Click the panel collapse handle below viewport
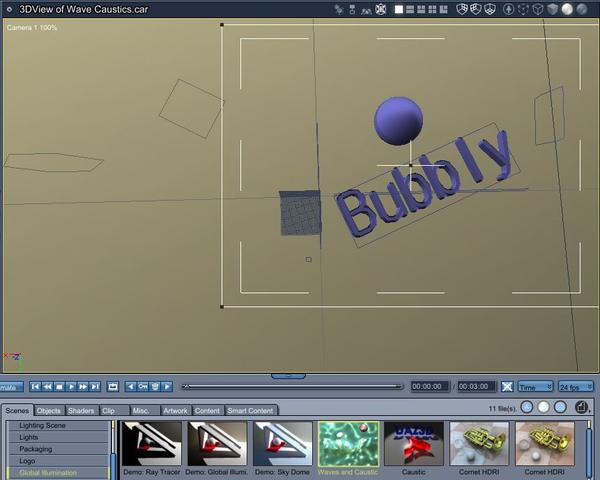Viewport: 600px width, 480px height. [288, 376]
